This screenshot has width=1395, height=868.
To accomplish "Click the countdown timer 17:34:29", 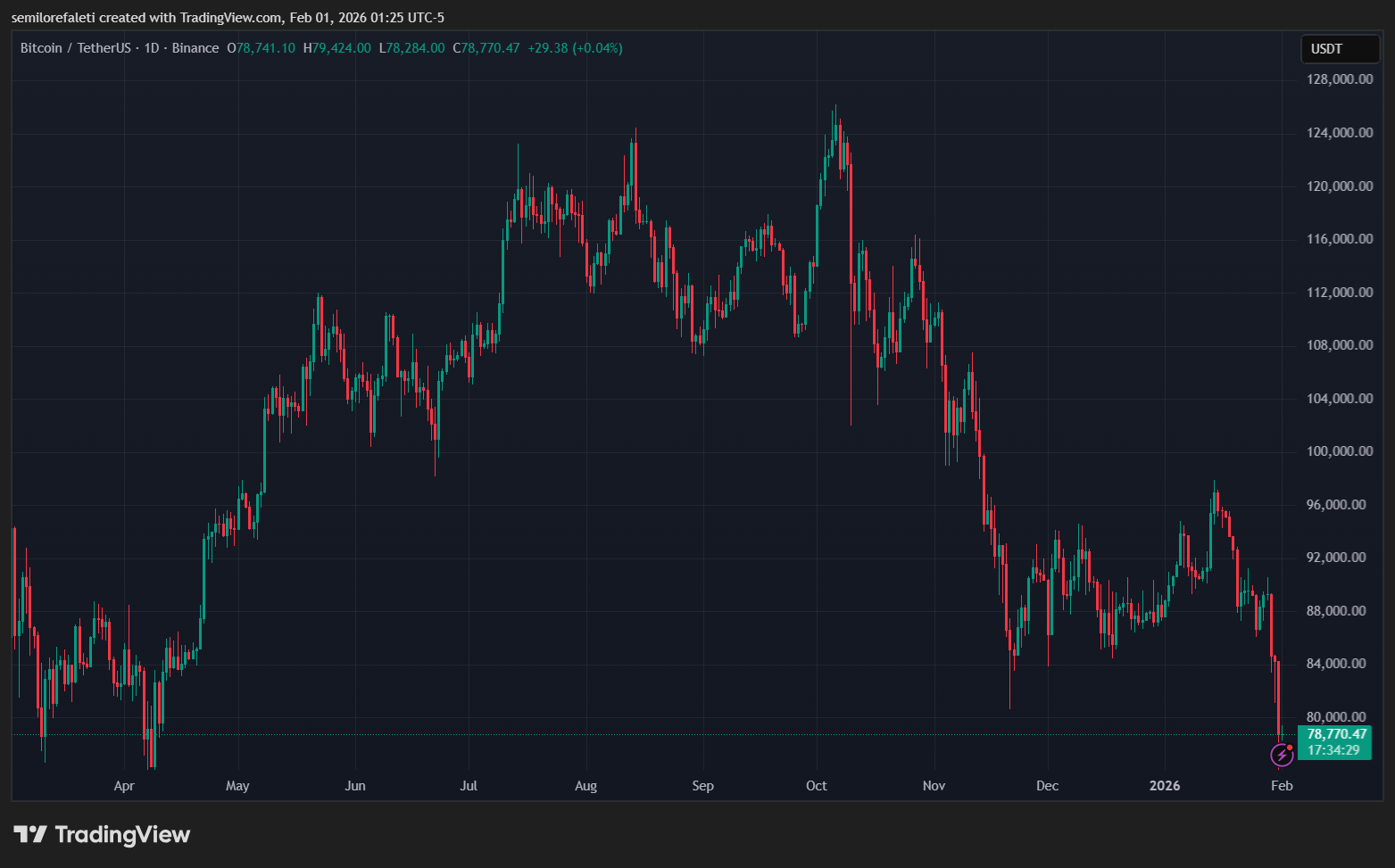I will (x=1333, y=750).
